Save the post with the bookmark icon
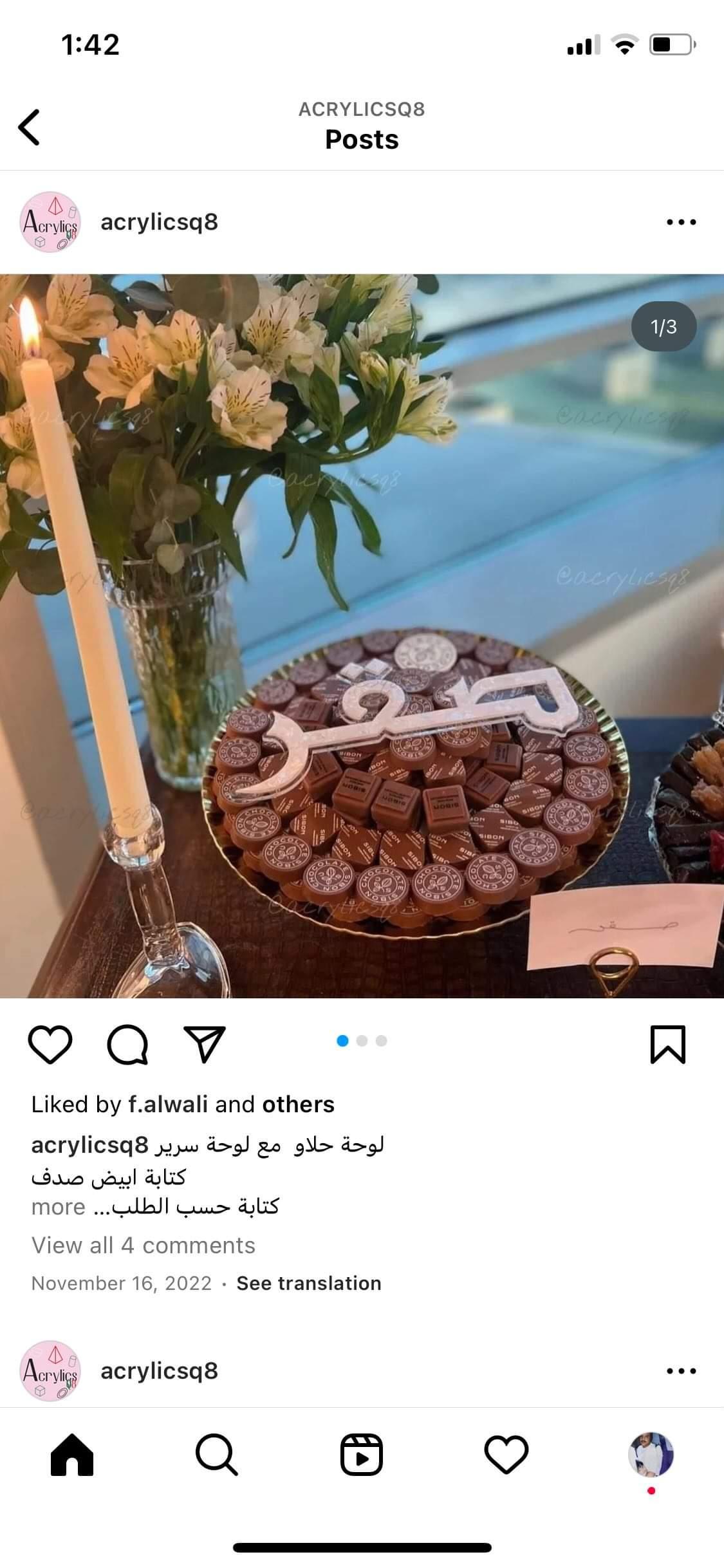The image size is (724, 1568). tap(668, 1045)
